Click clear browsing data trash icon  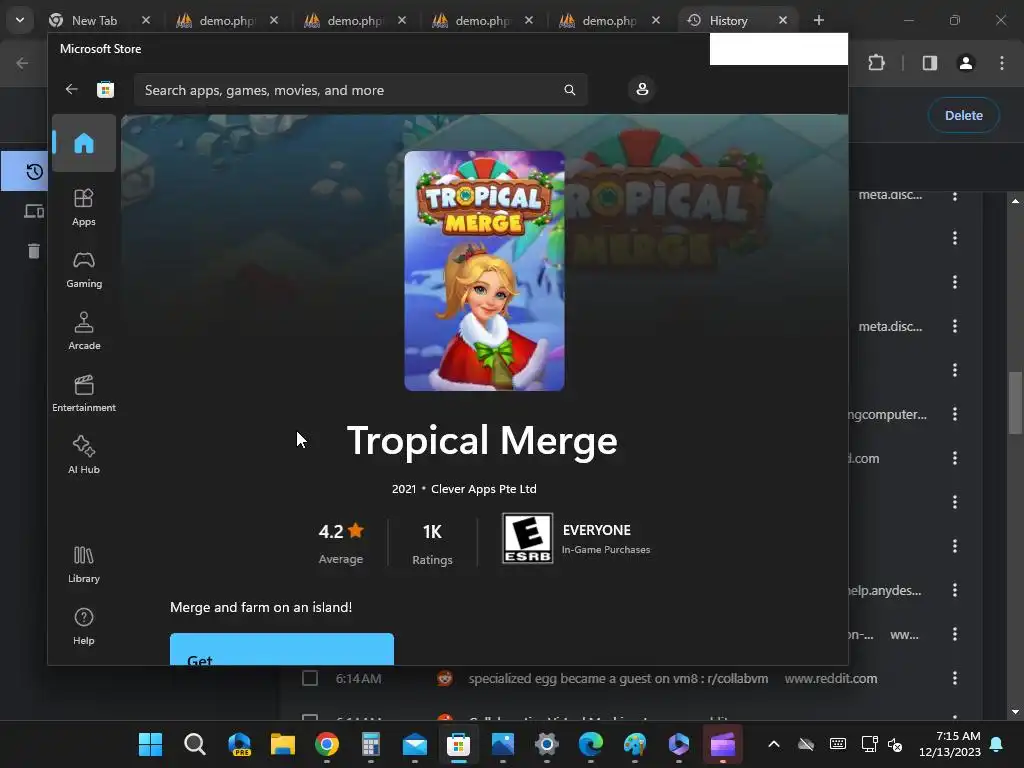click(x=33, y=250)
